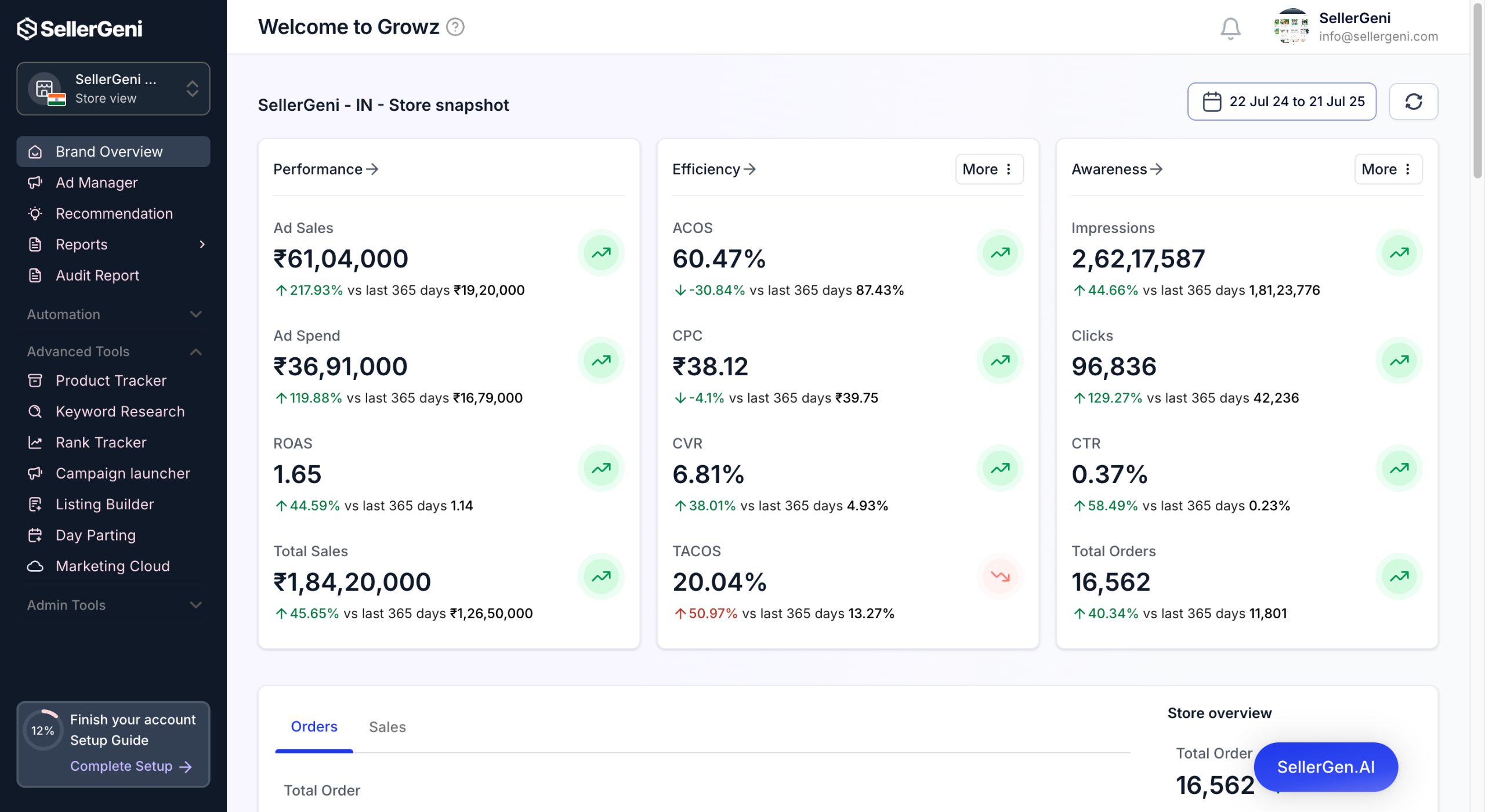The width and height of the screenshot is (1485, 812).
Task: Click the refresh data icon button
Action: click(1413, 101)
